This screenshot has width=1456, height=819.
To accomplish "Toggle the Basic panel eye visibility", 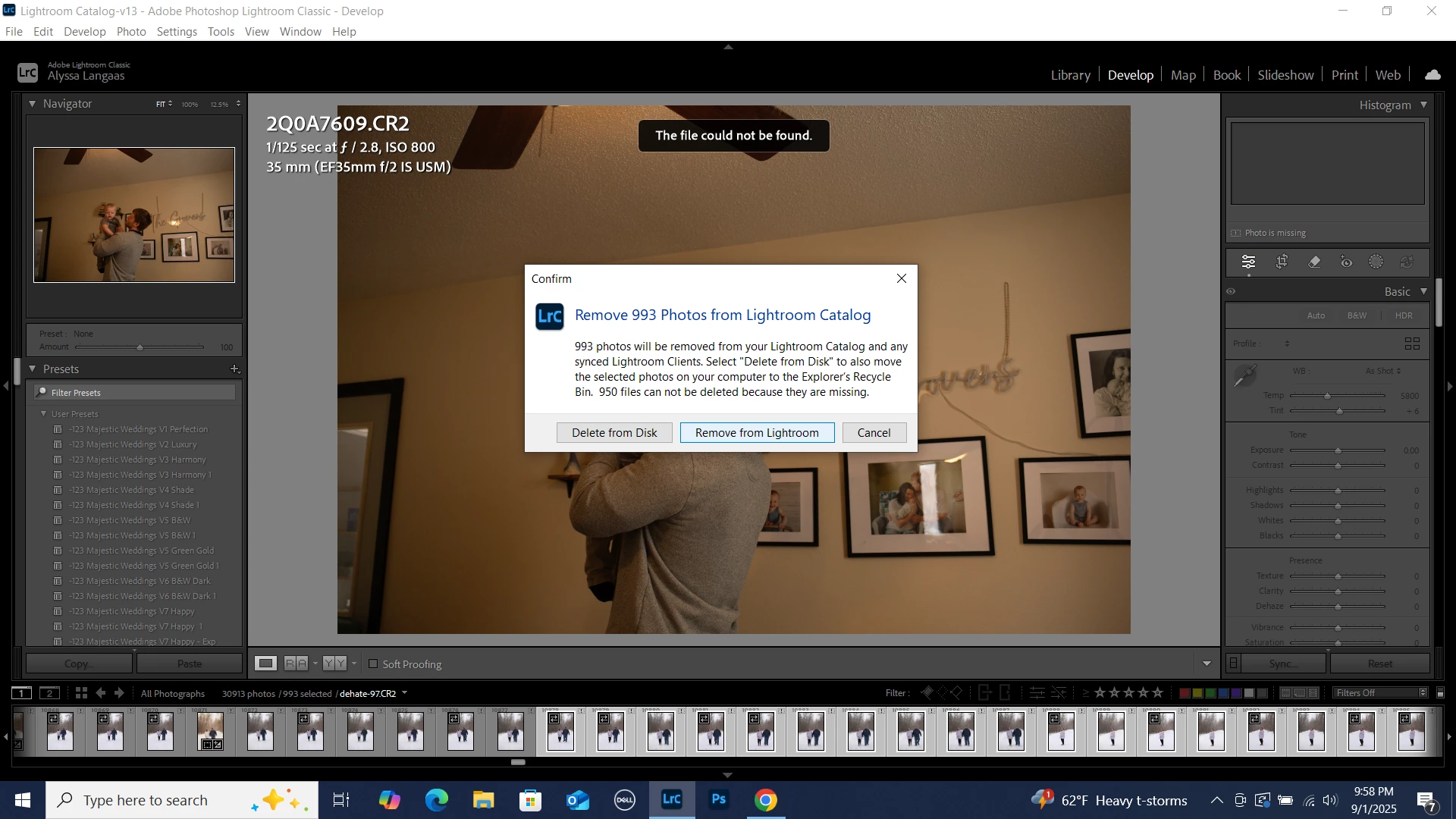I will [1231, 292].
